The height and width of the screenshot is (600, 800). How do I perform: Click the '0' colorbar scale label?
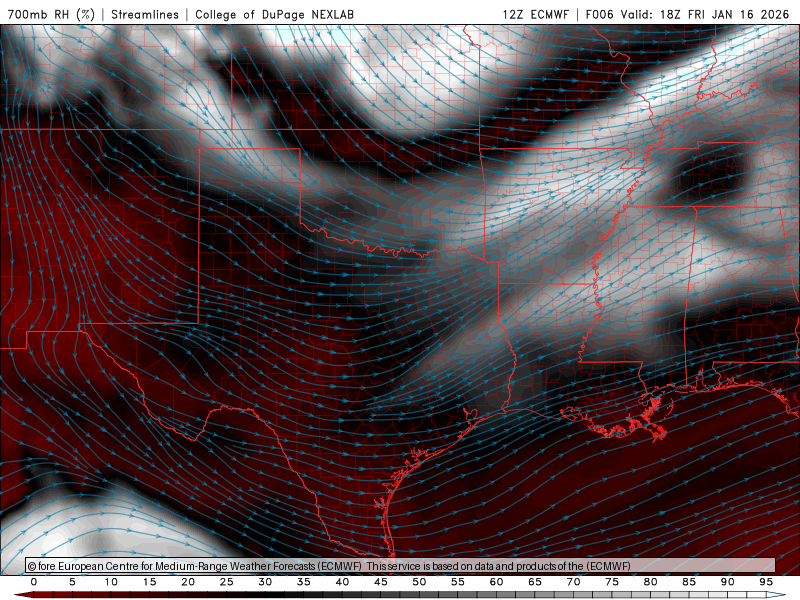[34, 582]
